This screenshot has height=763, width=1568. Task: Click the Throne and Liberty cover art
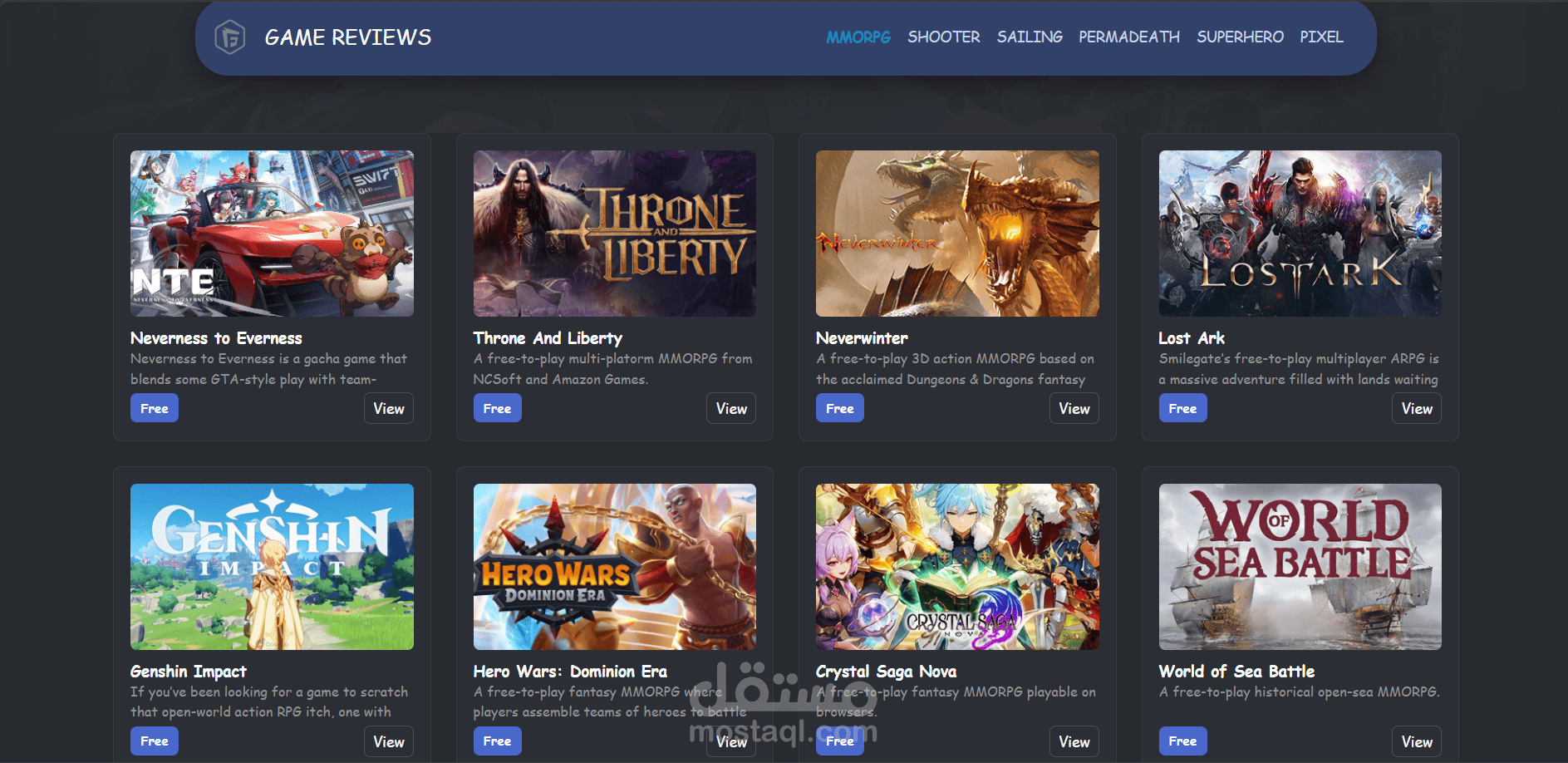615,234
